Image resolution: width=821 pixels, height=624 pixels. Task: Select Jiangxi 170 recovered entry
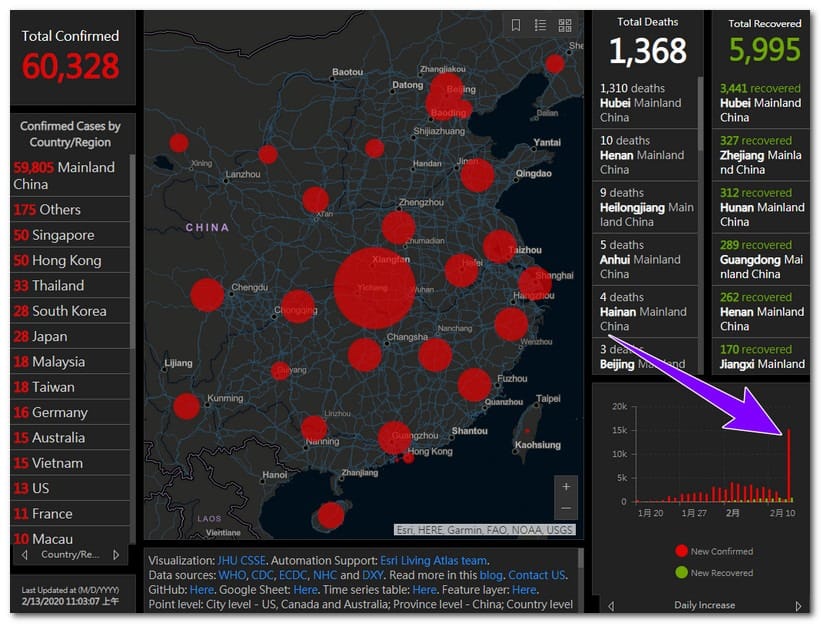(761, 356)
